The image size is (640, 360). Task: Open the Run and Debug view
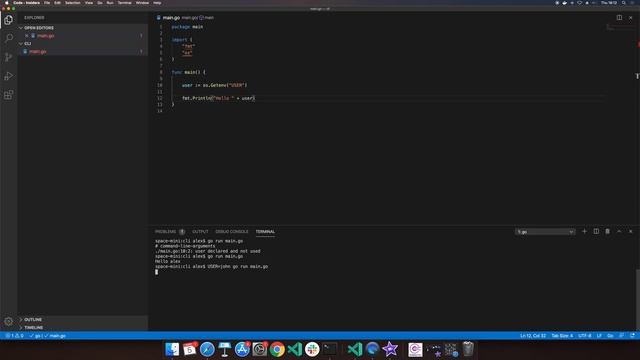click(x=9, y=76)
